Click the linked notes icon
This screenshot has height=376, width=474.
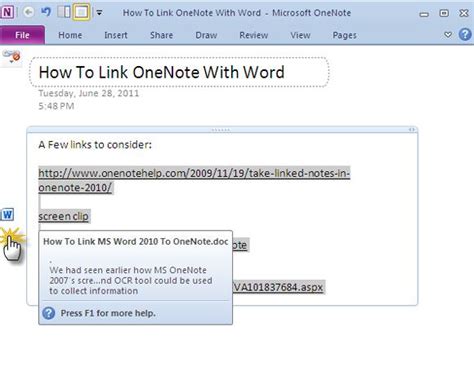(12, 57)
